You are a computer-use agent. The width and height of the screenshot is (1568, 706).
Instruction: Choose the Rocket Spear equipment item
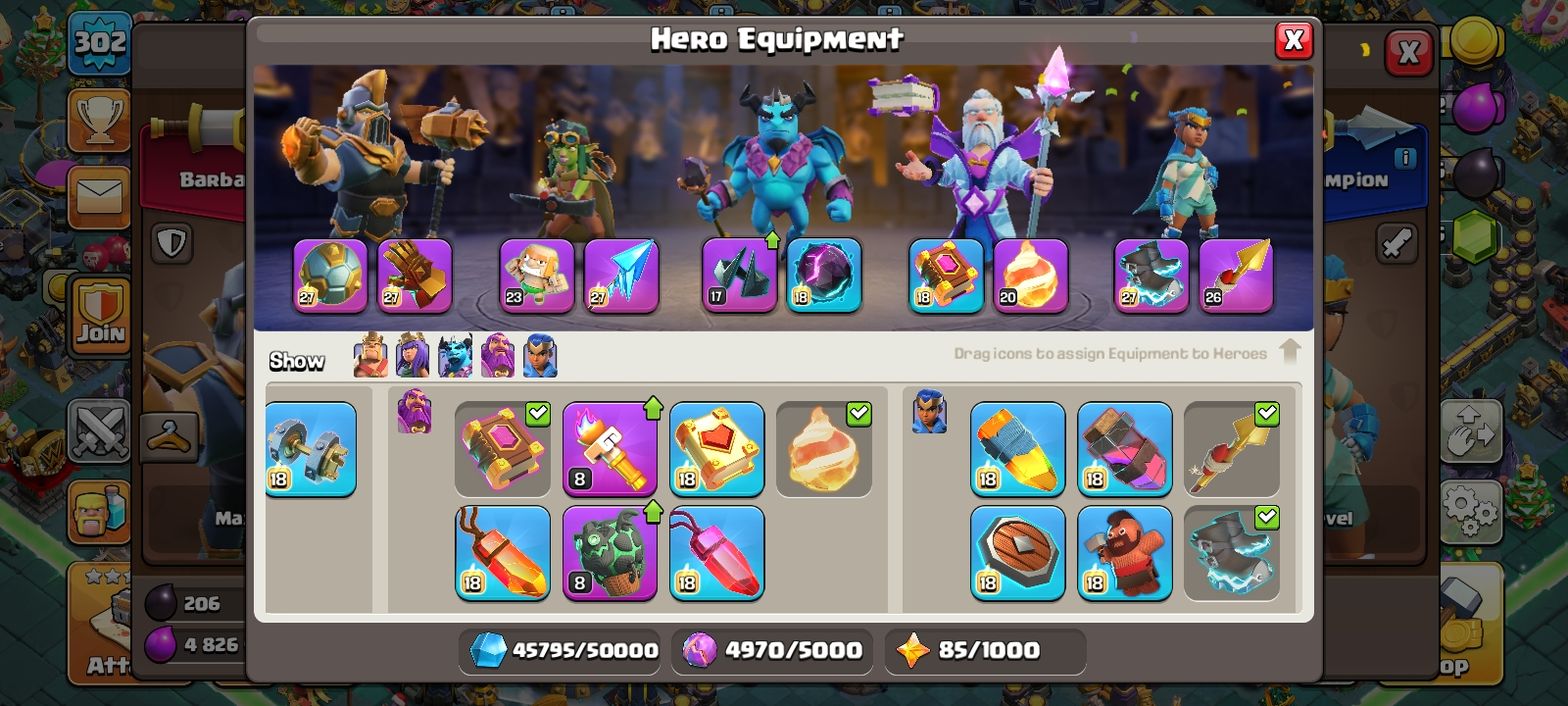(1232, 449)
